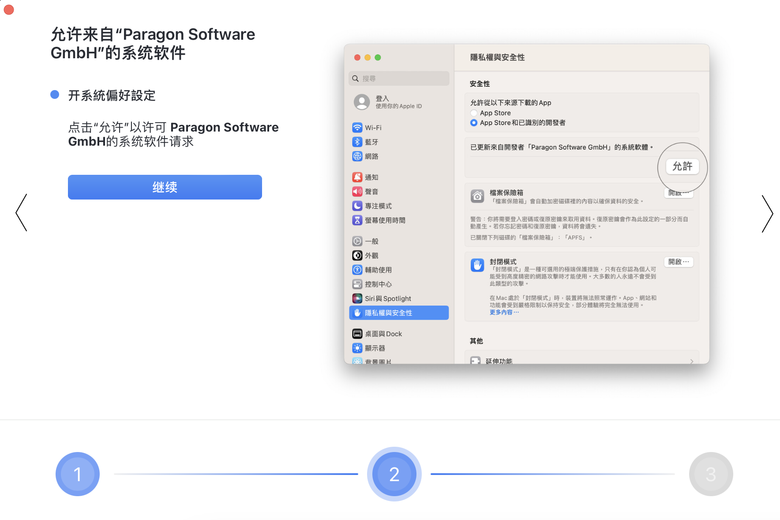
Task: Click the 顯示器 displays icon in illustration
Action: coord(357,348)
